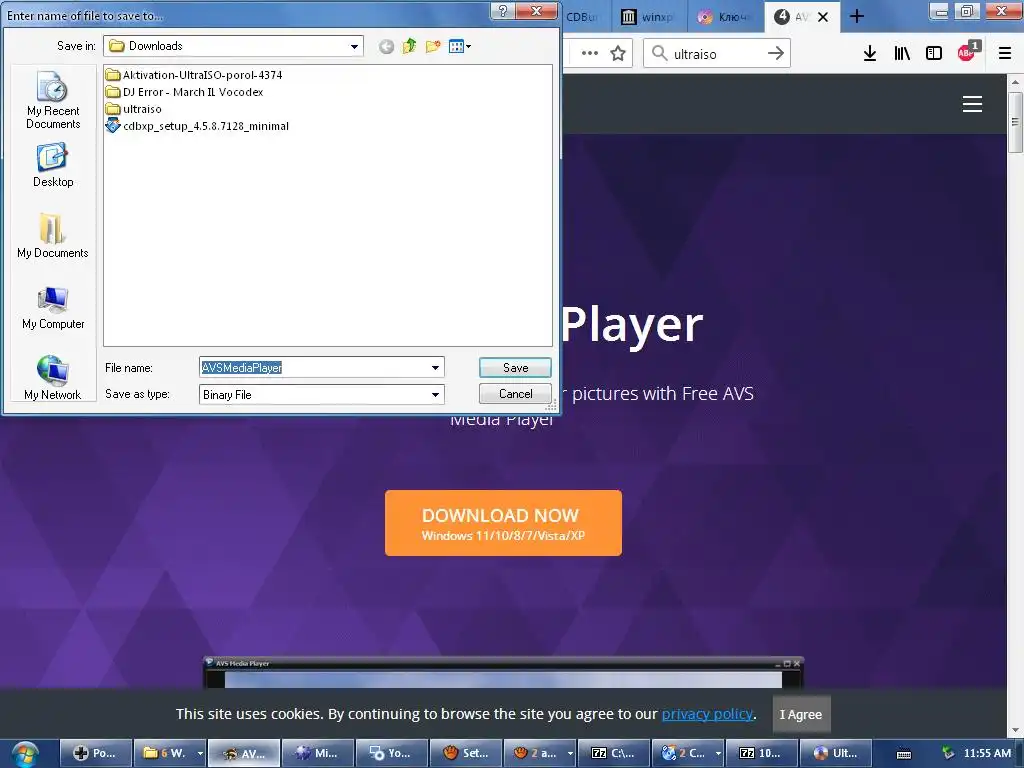Viewport: 1024px width, 768px height.
Task: Open page actions three-dots menu
Action: click(x=590, y=54)
